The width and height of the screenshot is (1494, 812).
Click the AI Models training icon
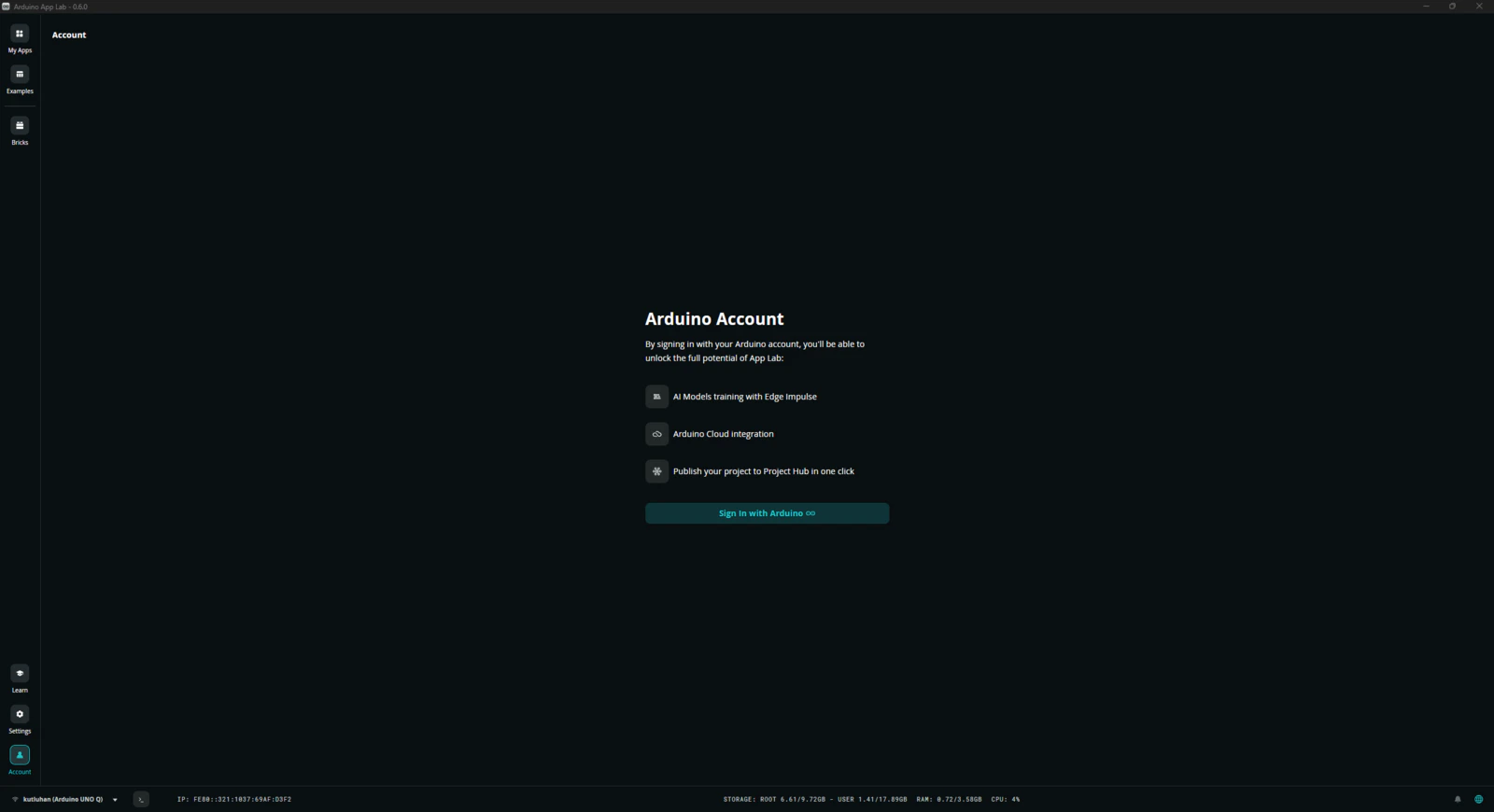point(656,397)
